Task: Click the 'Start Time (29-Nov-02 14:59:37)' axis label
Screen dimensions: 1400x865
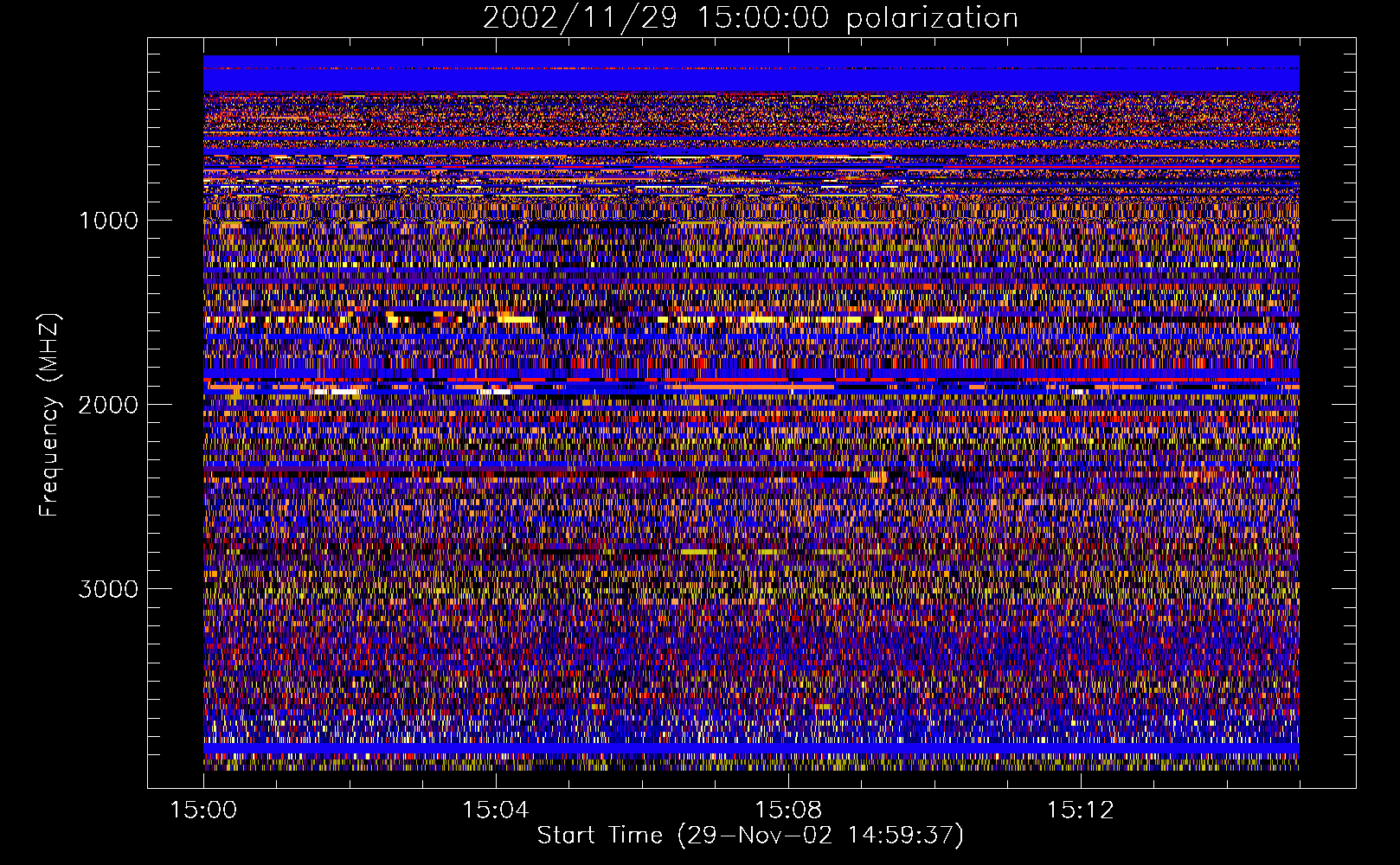Action: point(750,836)
